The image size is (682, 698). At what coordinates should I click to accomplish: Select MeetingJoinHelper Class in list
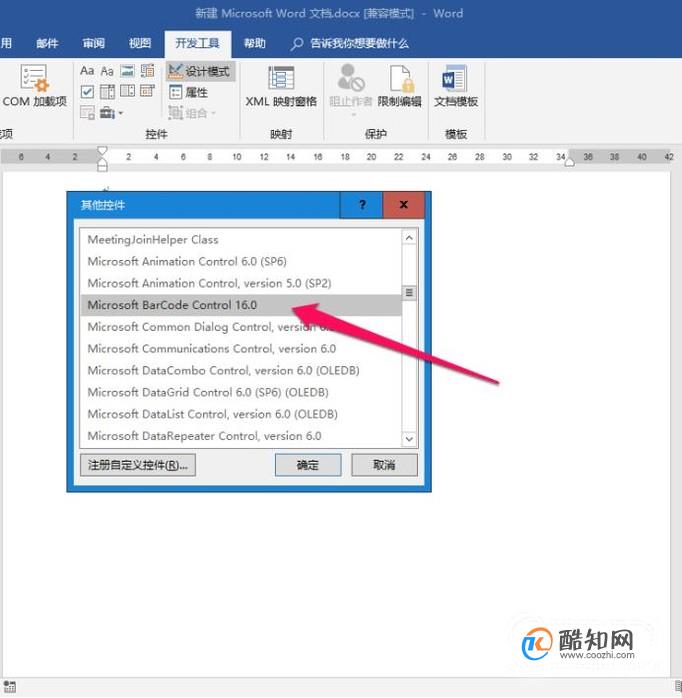pos(241,239)
